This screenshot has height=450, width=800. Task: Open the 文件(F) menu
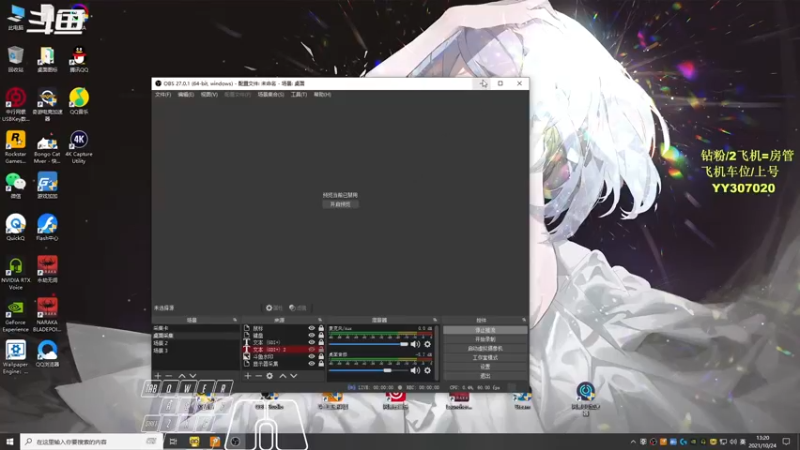click(163, 94)
